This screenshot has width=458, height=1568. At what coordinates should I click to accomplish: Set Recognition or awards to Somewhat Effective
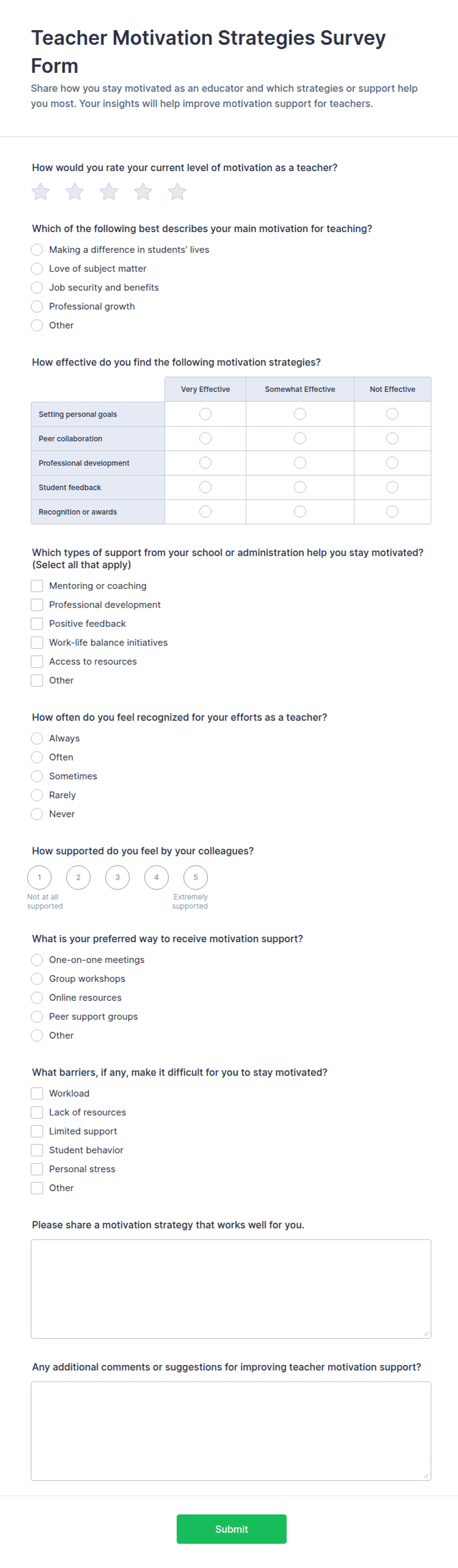click(x=299, y=511)
